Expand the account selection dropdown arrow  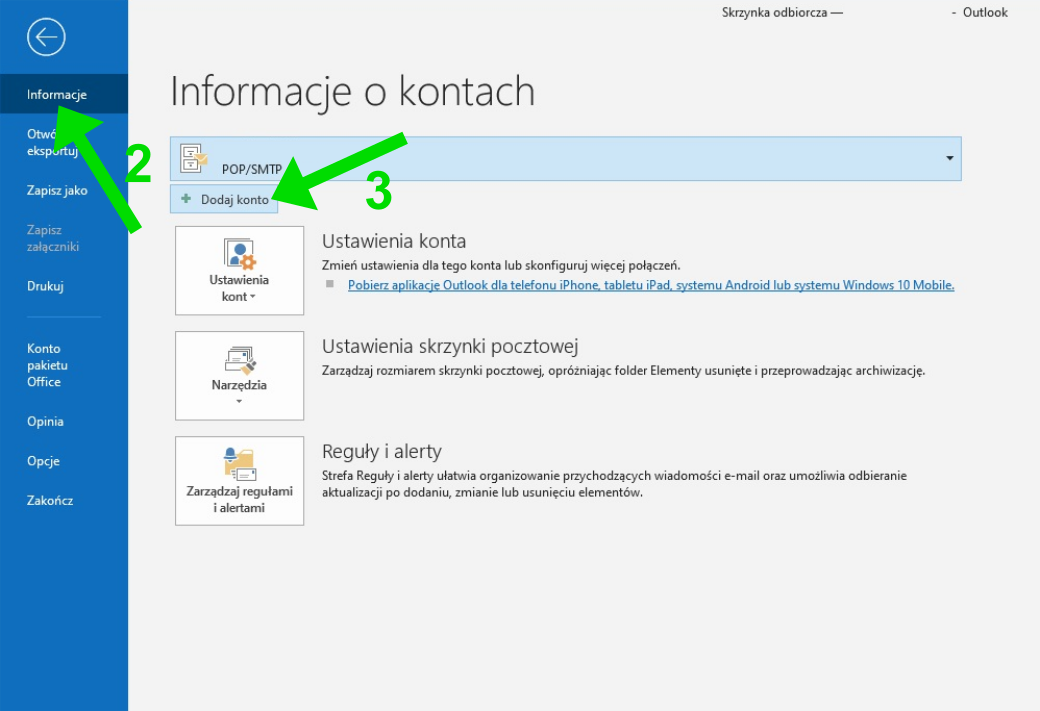tap(948, 159)
